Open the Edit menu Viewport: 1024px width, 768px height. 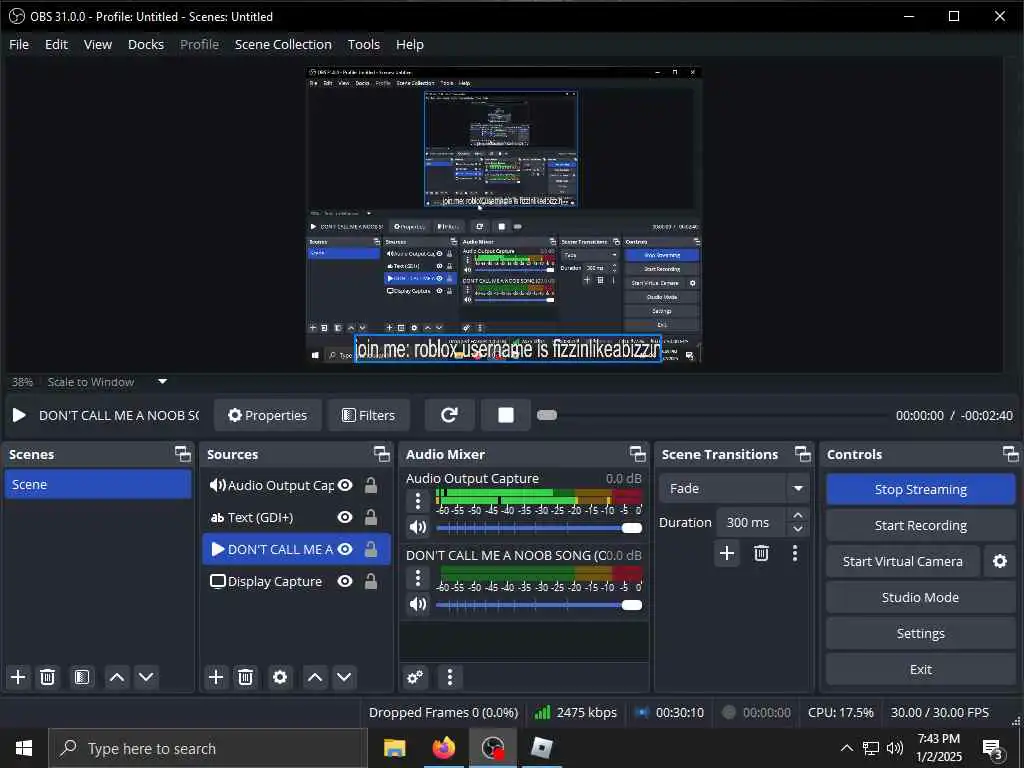(56, 44)
